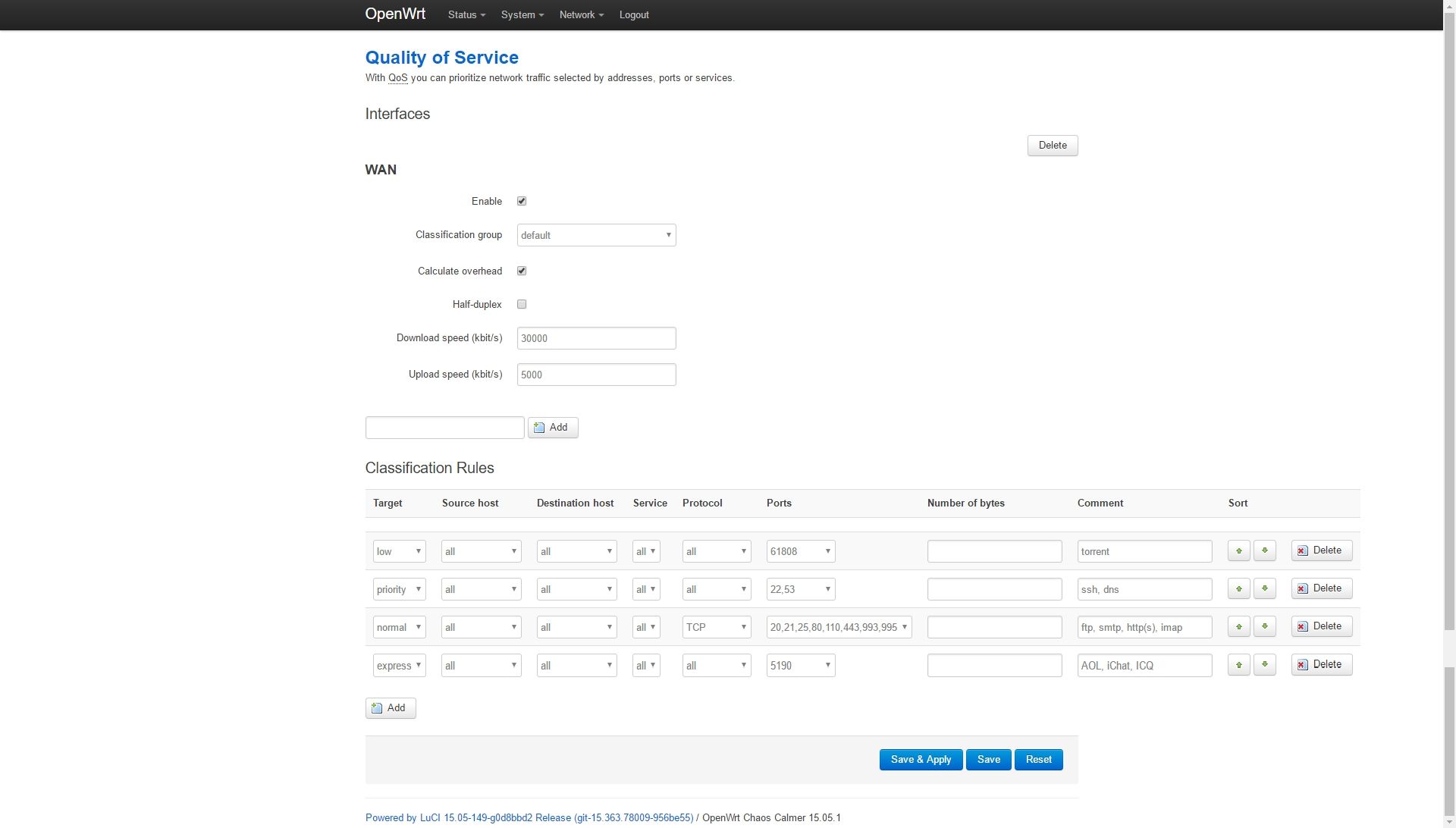Move the ssh, dns rule down
The height and width of the screenshot is (828, 1456).
[1264, 588]
